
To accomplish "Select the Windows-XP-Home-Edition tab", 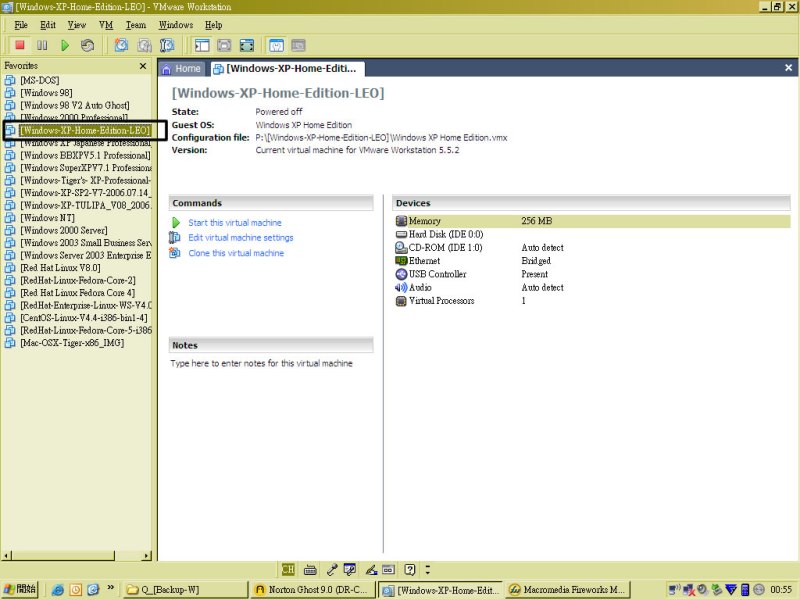I will 286,69.
